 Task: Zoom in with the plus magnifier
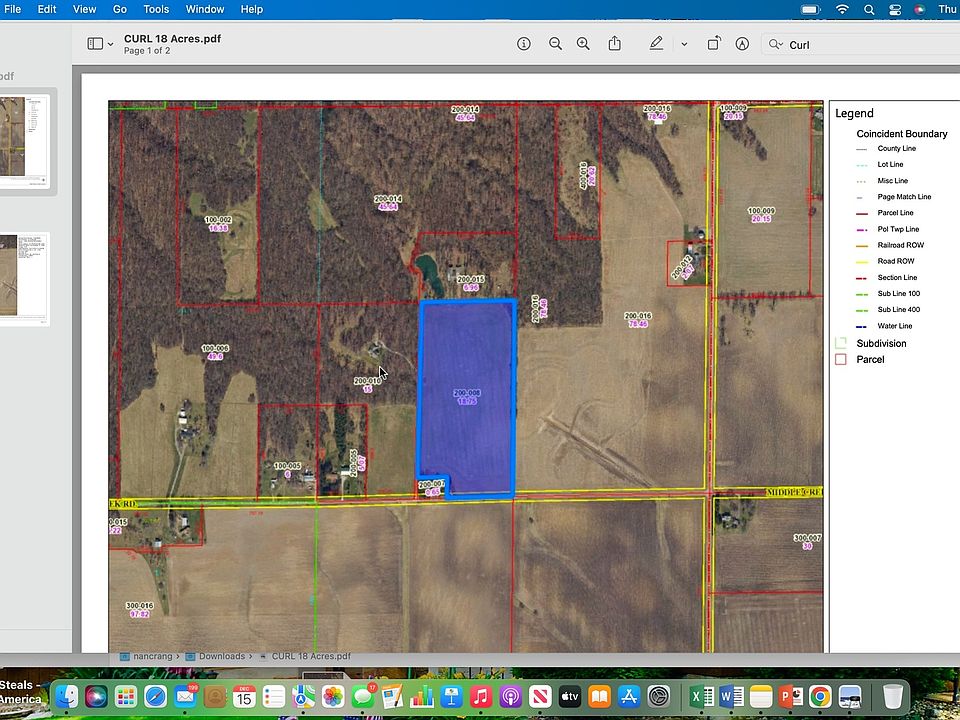[x=584, y=44]
